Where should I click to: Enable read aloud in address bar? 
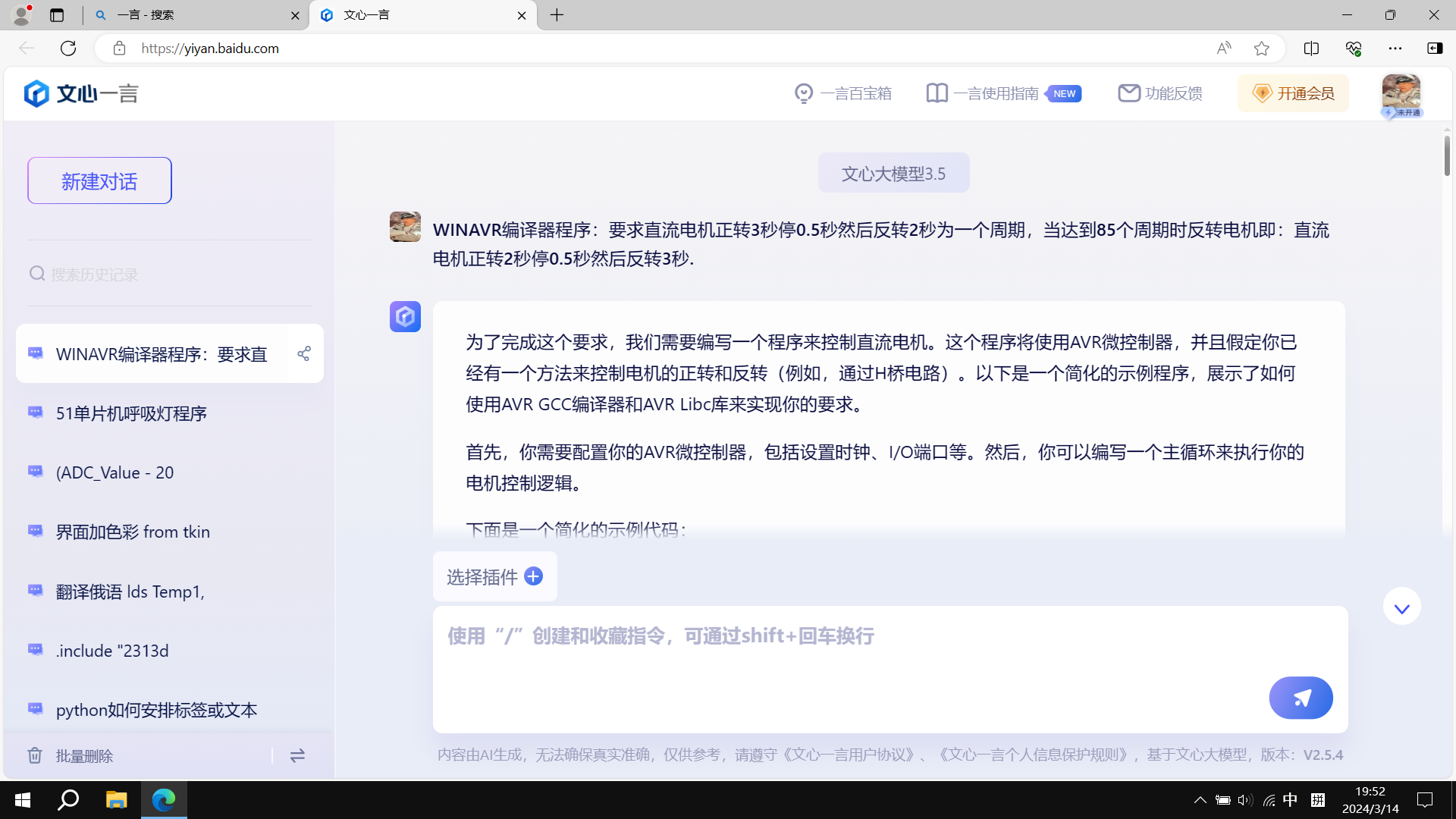tap(1224, 48)
